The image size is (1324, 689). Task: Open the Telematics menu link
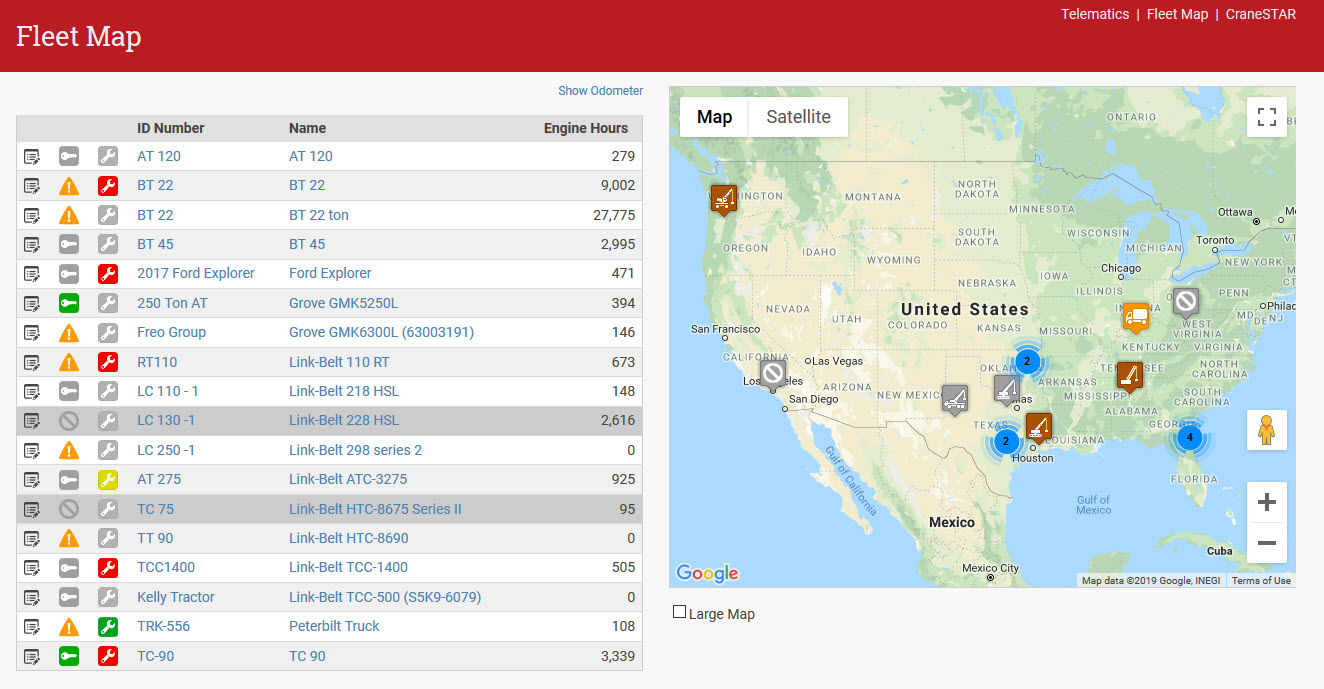pos(1095,14)
